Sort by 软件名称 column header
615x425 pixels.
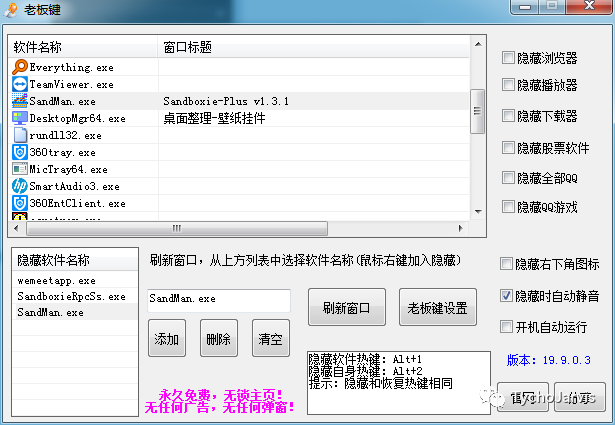(83, 47)
